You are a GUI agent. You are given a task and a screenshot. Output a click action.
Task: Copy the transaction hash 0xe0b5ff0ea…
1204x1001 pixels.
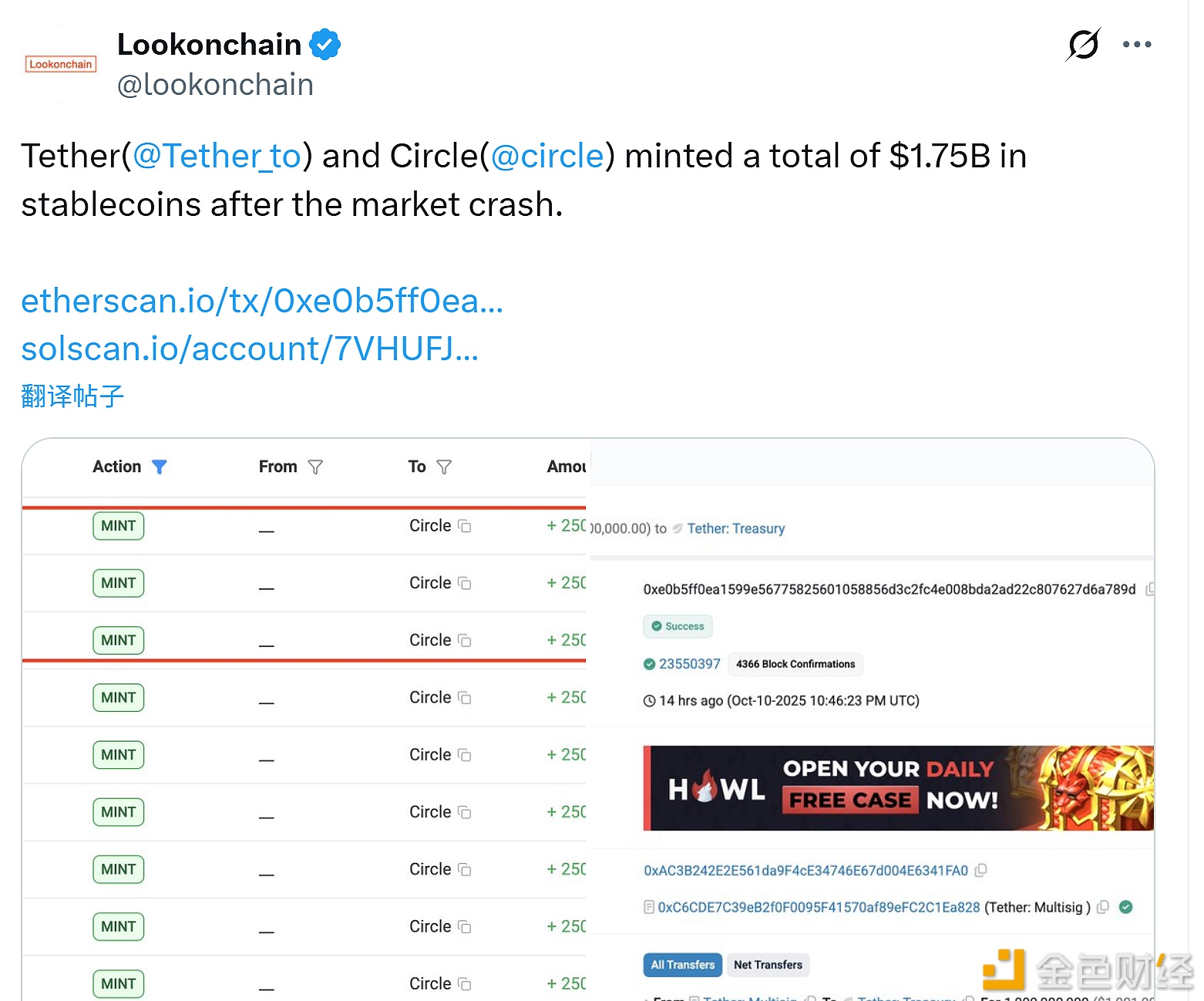(x=1149, y=589)
